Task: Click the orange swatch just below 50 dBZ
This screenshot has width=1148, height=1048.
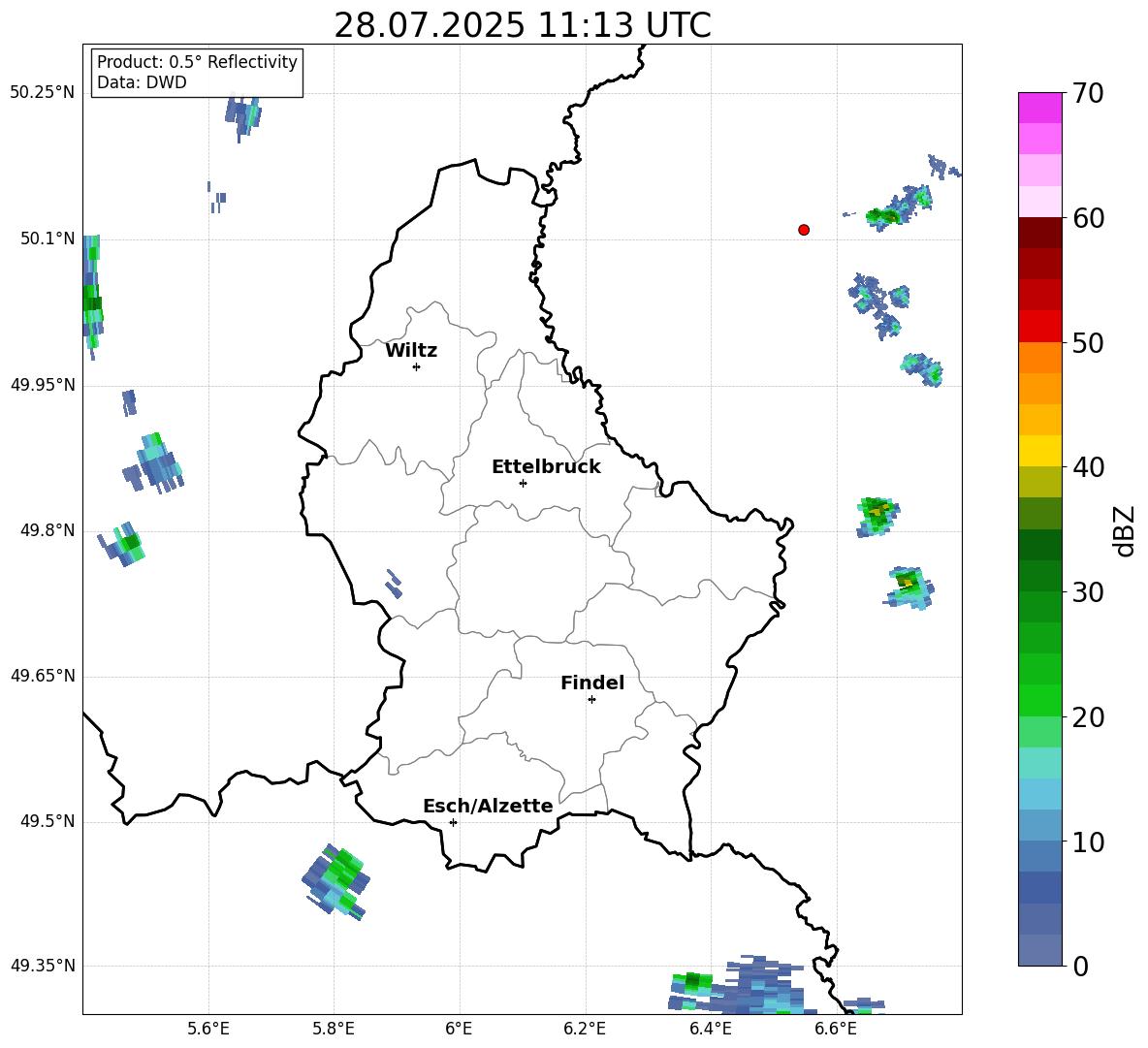Action: 1039,357
